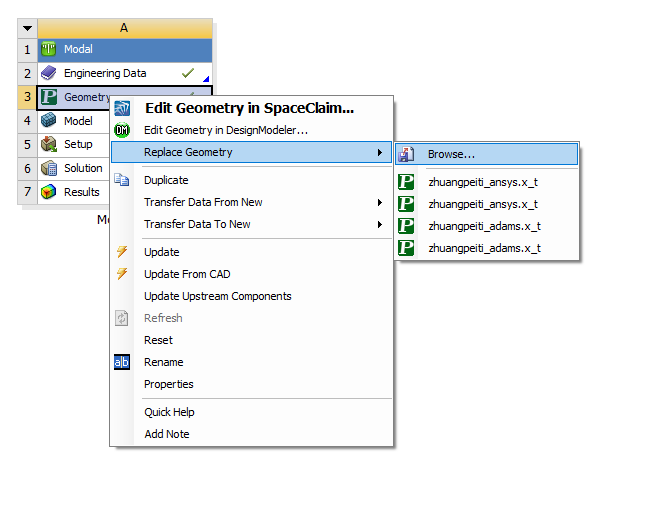Click the Geometry cell P icon
This screenshot has width=645, height=508.
point(49,97)
